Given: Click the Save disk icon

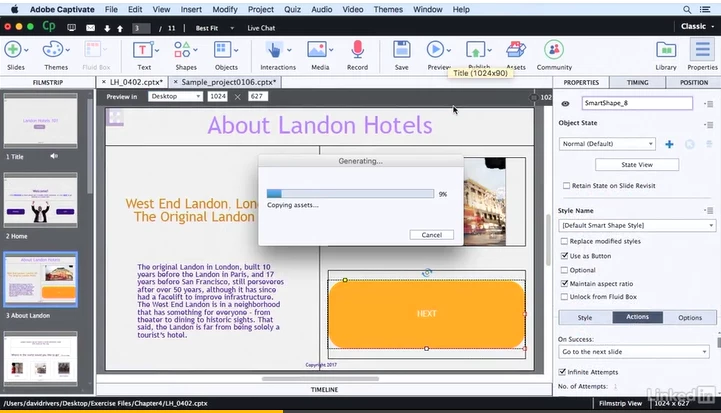Looking at the screenshot, I should (x=401, y=49).
